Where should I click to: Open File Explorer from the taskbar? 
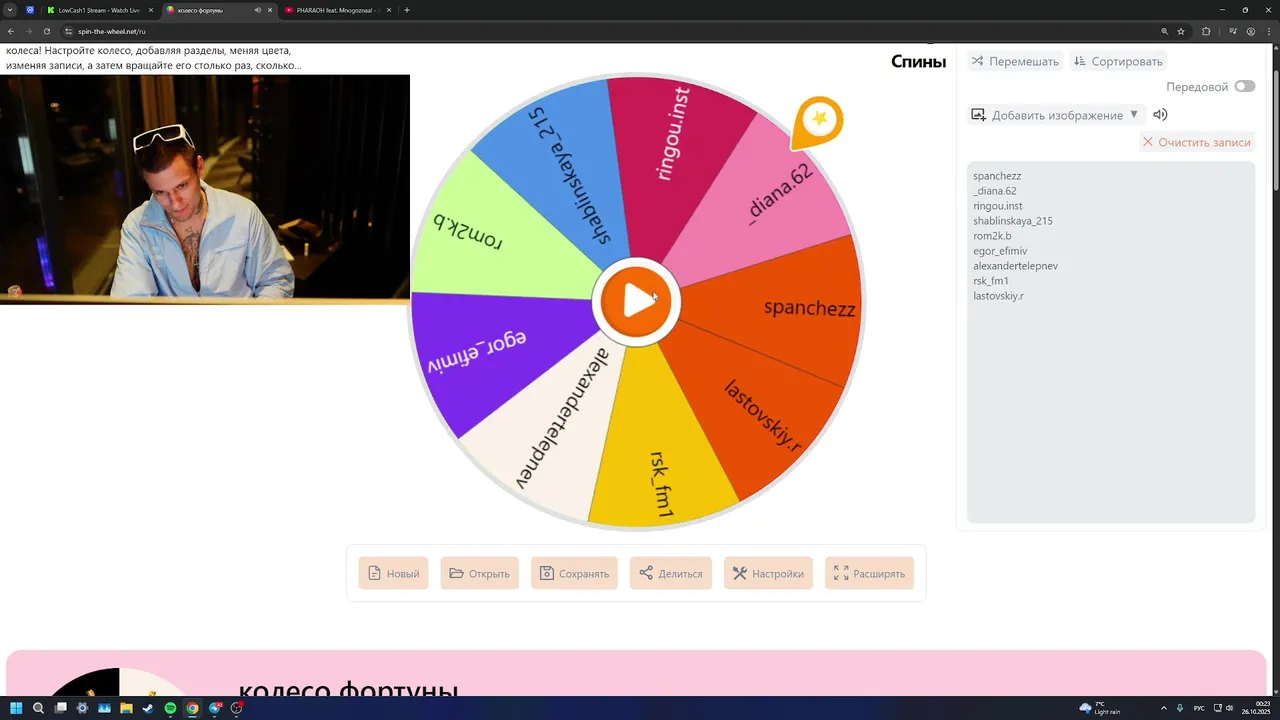click(126, 708)
